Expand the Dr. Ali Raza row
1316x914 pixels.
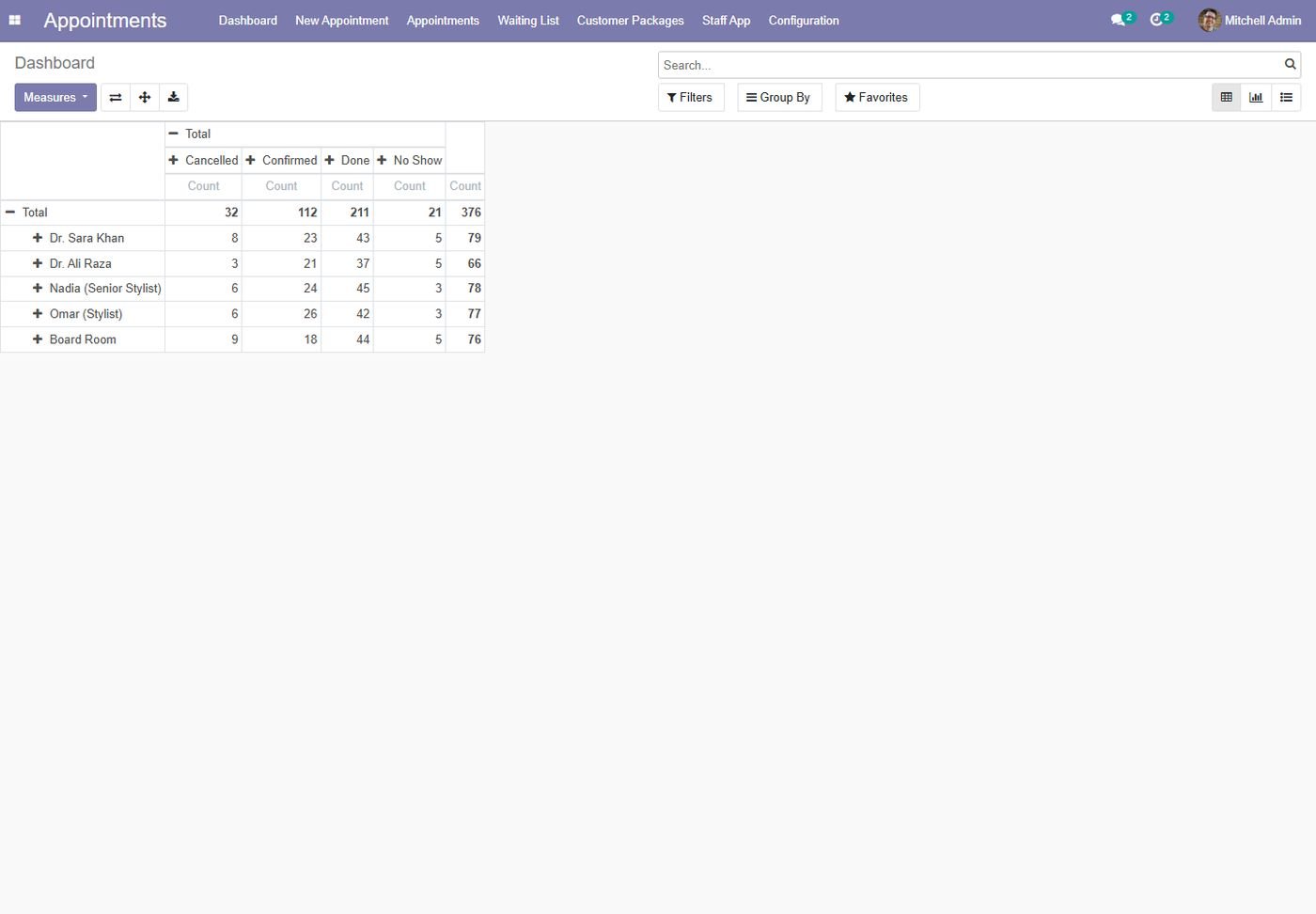83,263
